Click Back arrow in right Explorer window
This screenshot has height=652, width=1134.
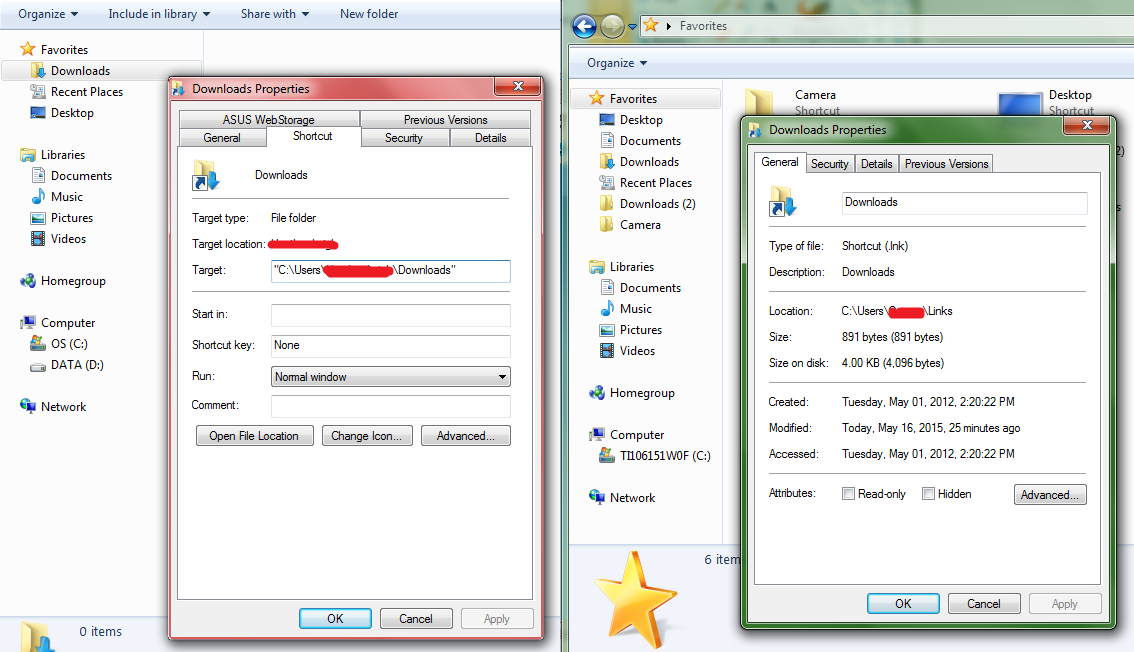[584, 27]
